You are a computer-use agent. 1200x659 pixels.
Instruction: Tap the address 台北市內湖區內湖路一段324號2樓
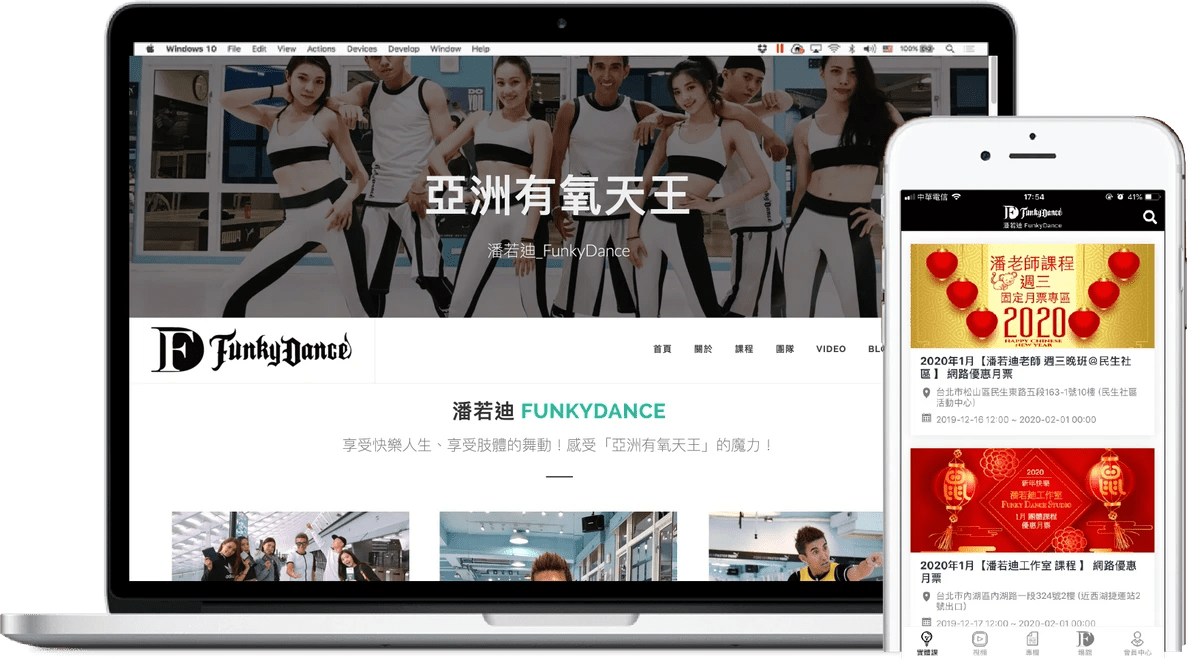click(1038, 602)
